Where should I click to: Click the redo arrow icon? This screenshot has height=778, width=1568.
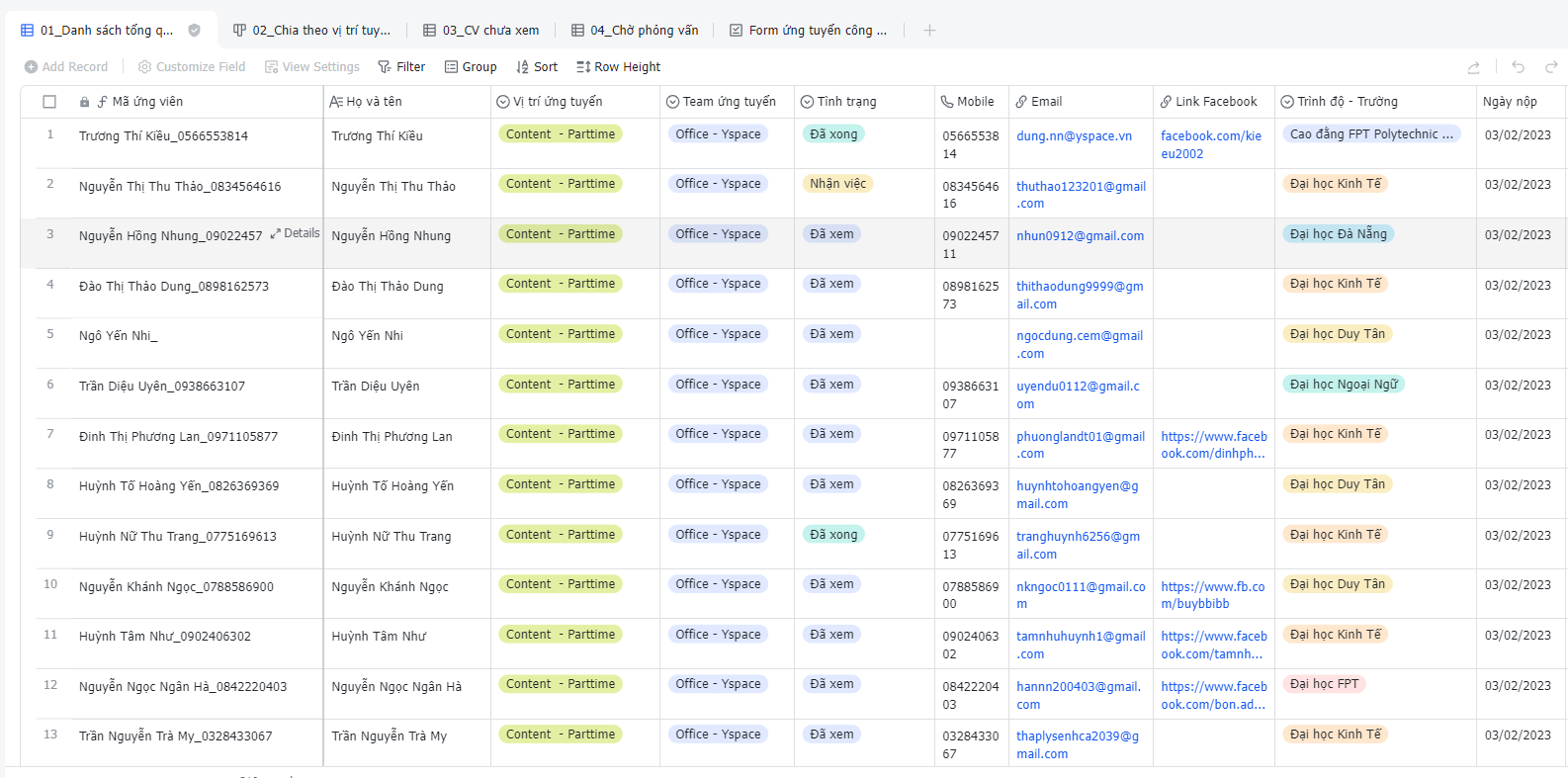[1551, 67]
